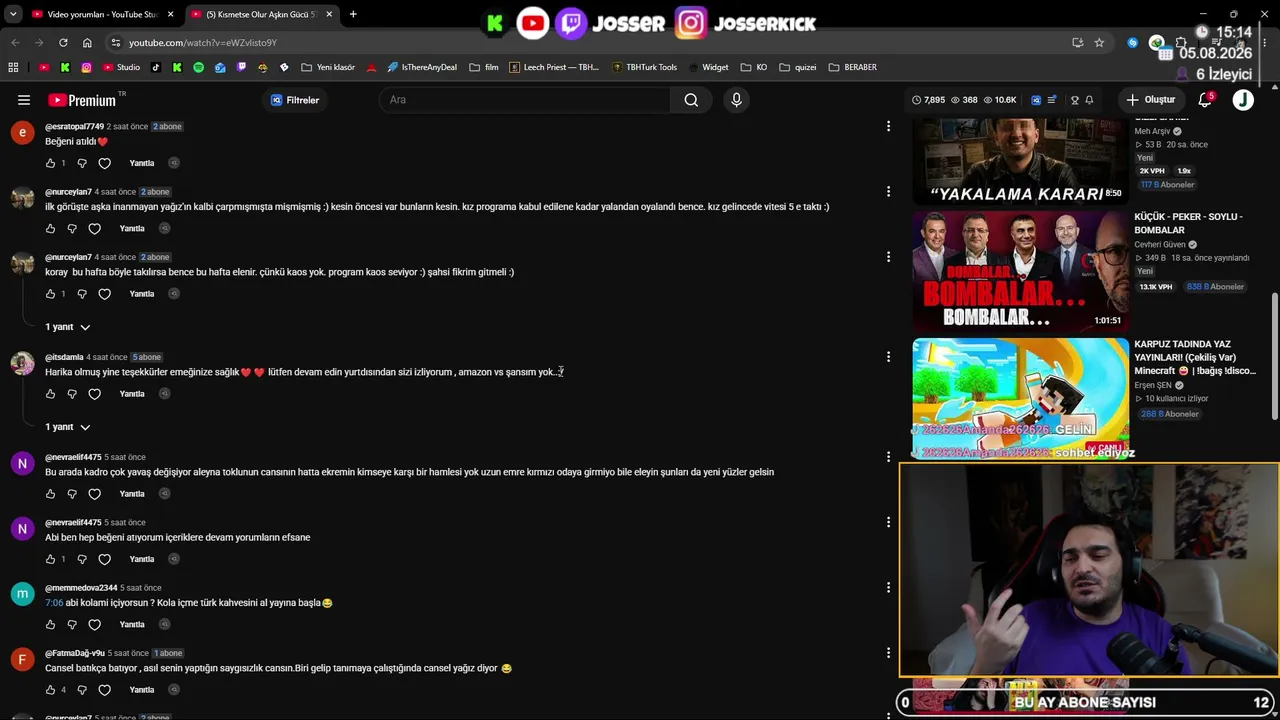Close the YouTube Studio tab
This screenshot has width=1280, height=720.
pos(170,14)
